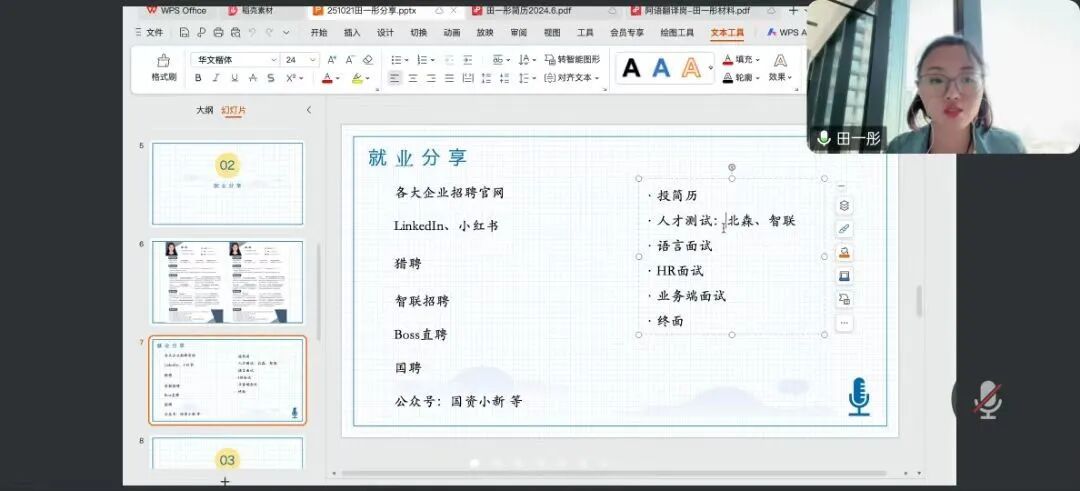Toggle italic text formatting
The height and width of the screenshot is (491, 1080).
[x=216, y=78]
